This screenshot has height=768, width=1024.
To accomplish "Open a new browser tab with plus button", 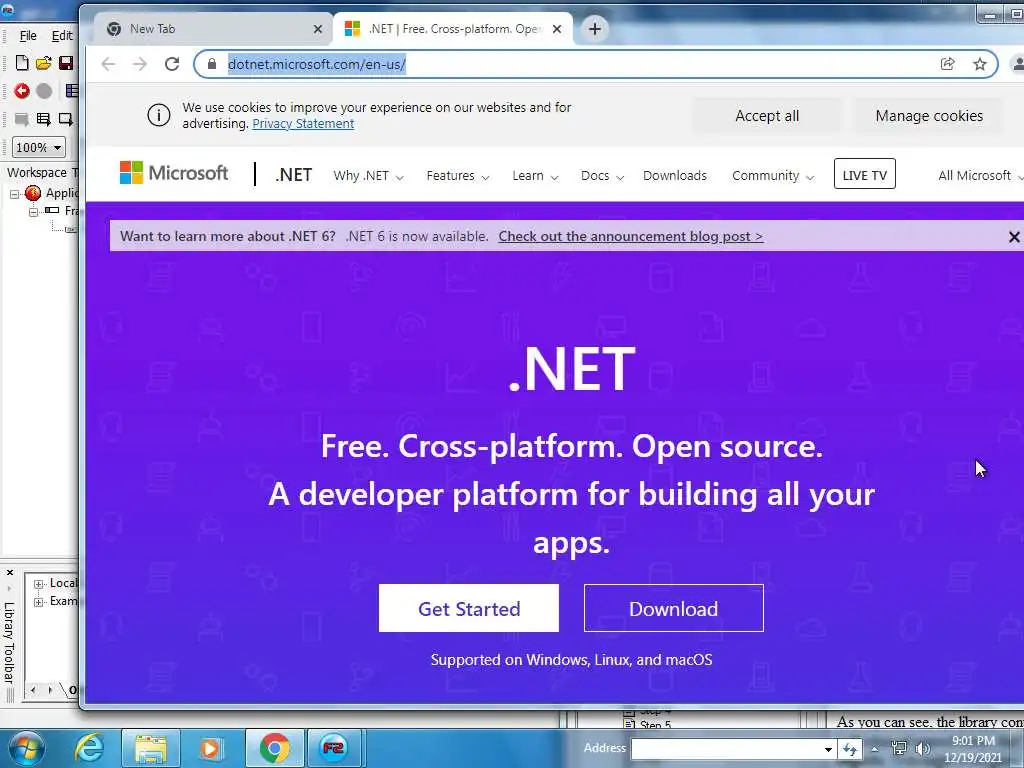I will [x=594, y=29].
